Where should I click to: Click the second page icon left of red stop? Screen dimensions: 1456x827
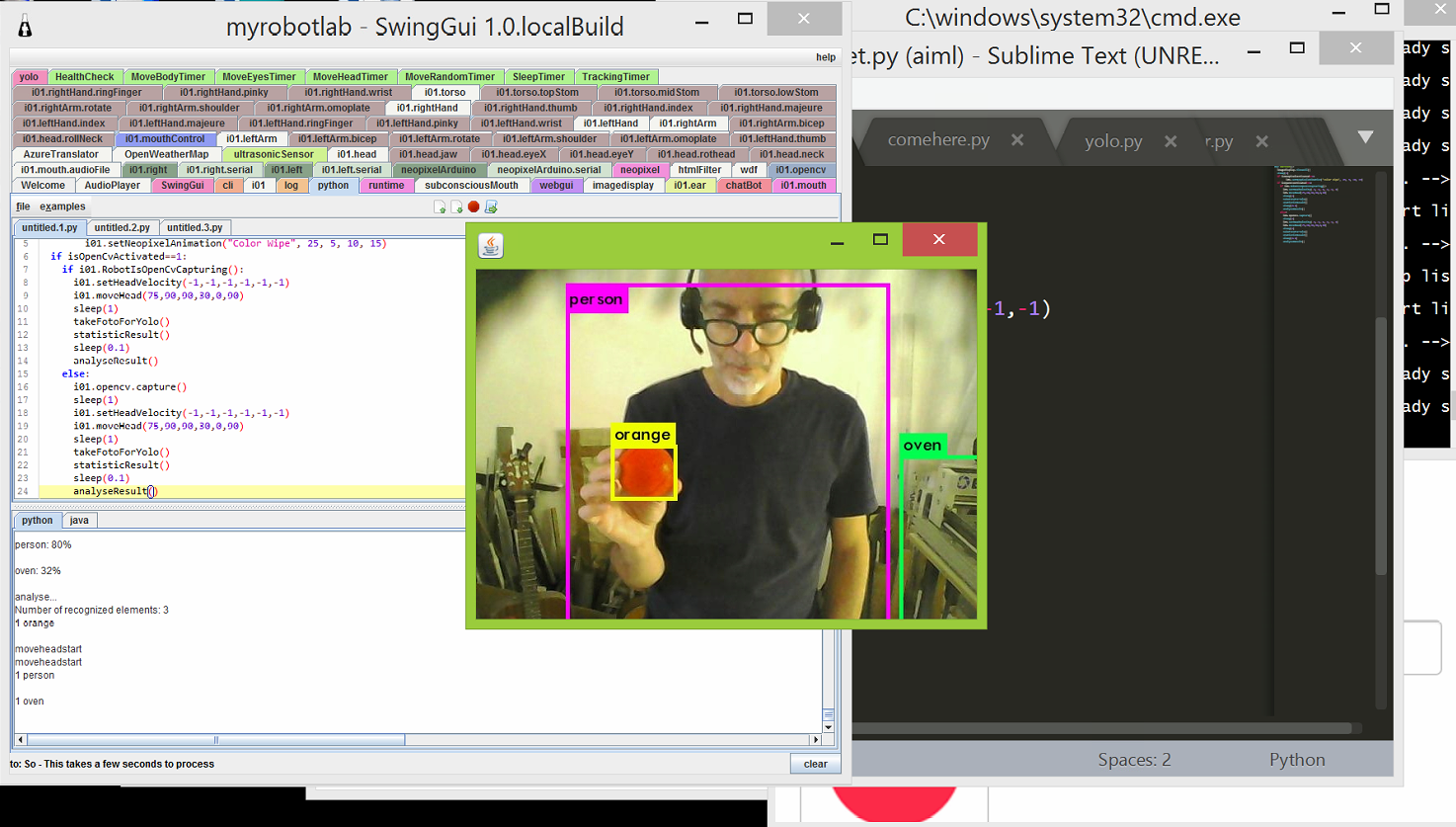point(456,207)
